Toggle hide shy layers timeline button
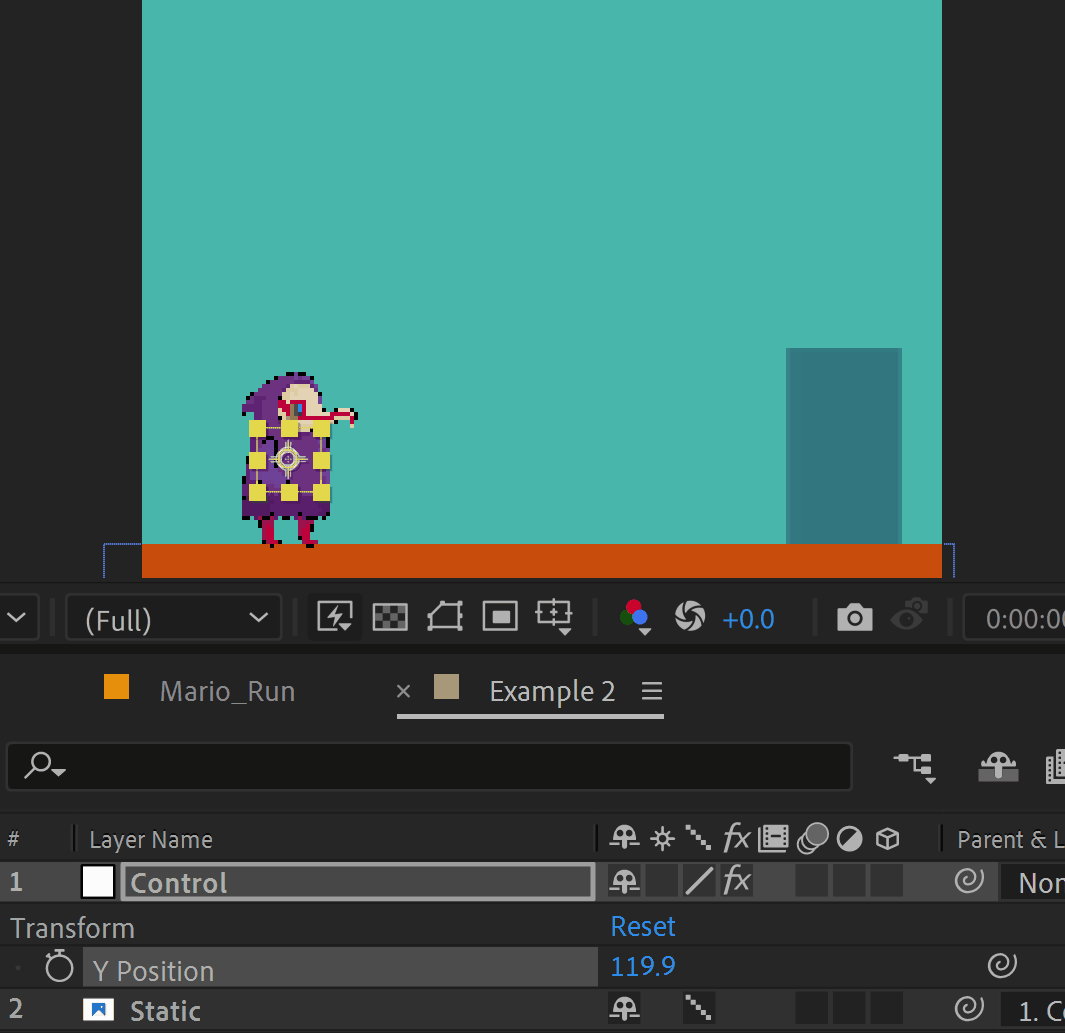The image size is (1065, 1033). pos(998,767)
